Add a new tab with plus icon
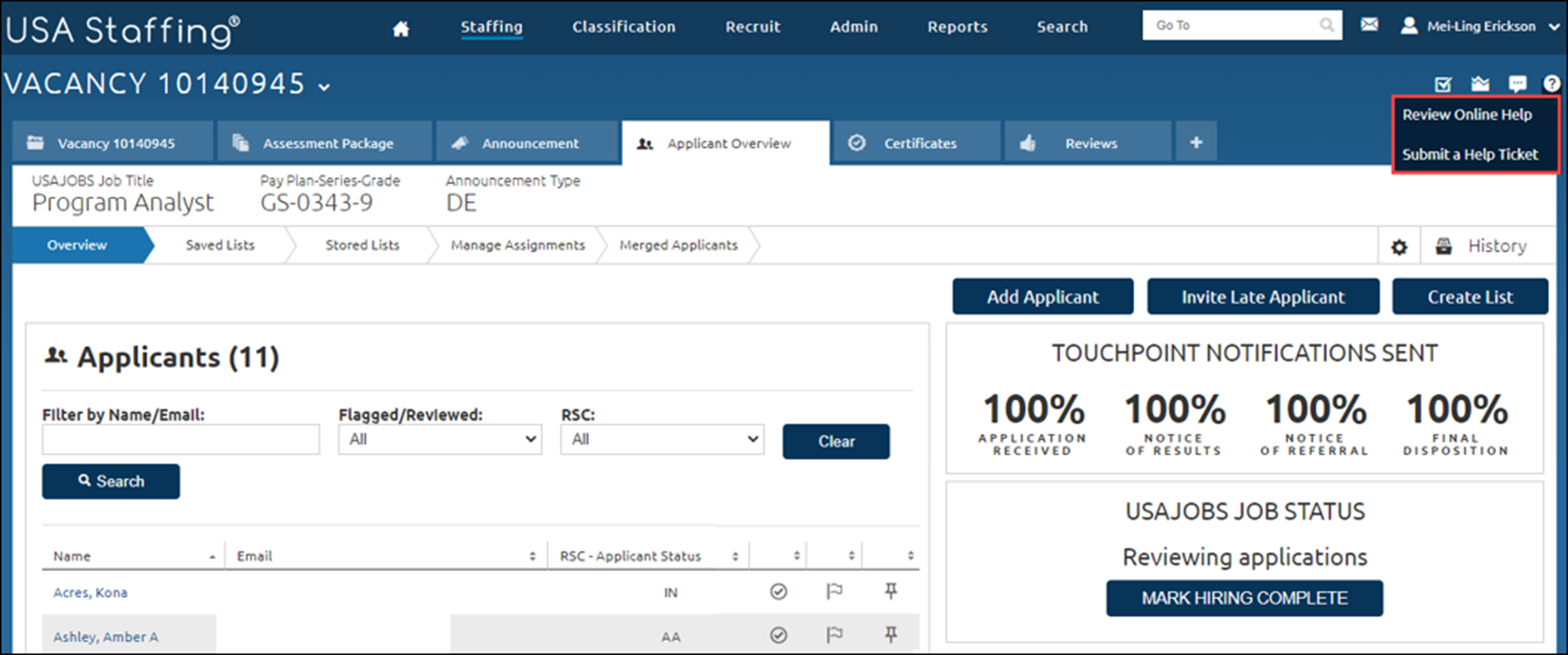Image resolution: width=1568 pixels, height=655 pixels. (1196, 143)
